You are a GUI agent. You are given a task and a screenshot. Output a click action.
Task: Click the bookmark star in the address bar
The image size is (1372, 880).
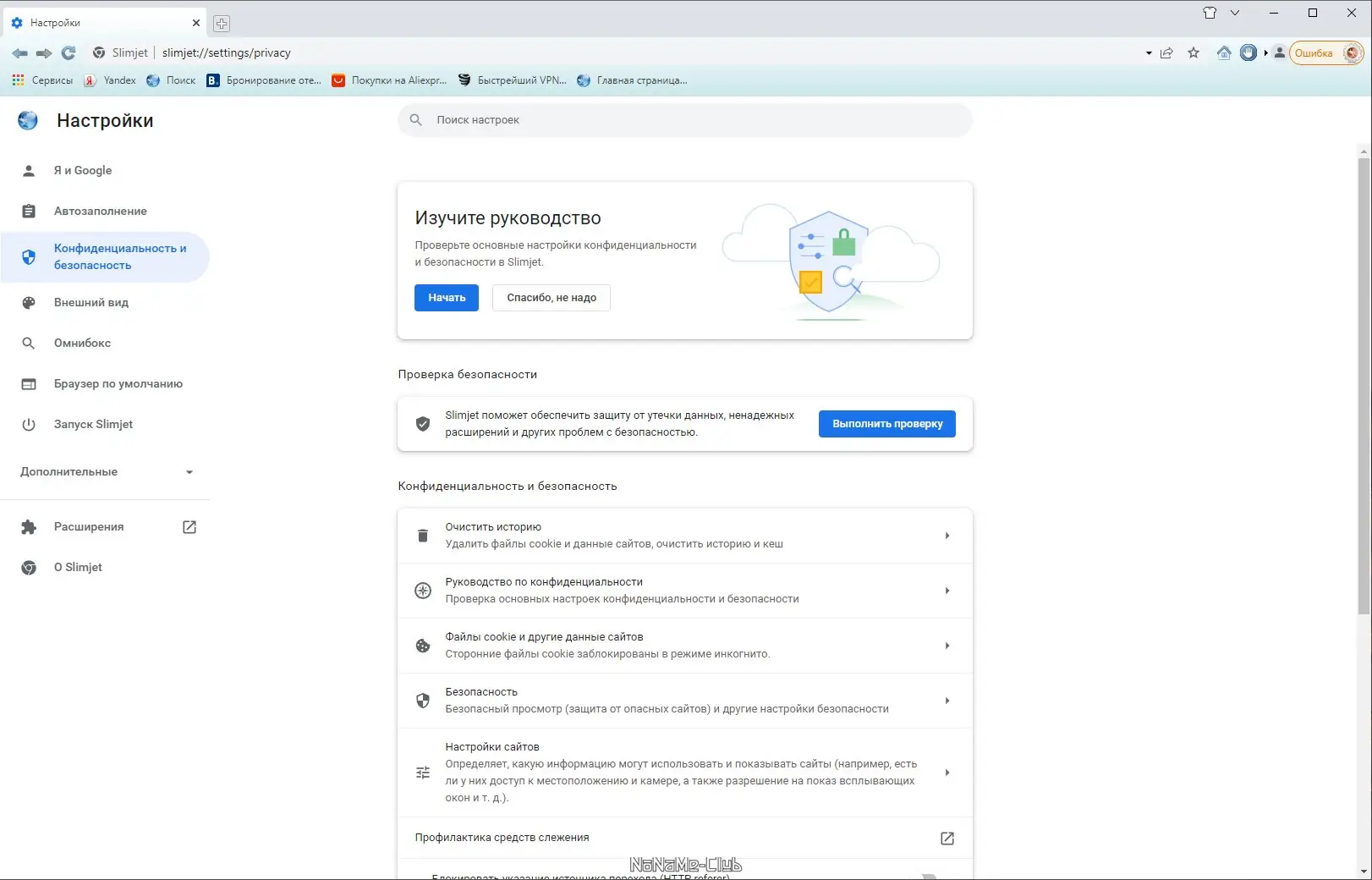click(x=1194, y=52)
